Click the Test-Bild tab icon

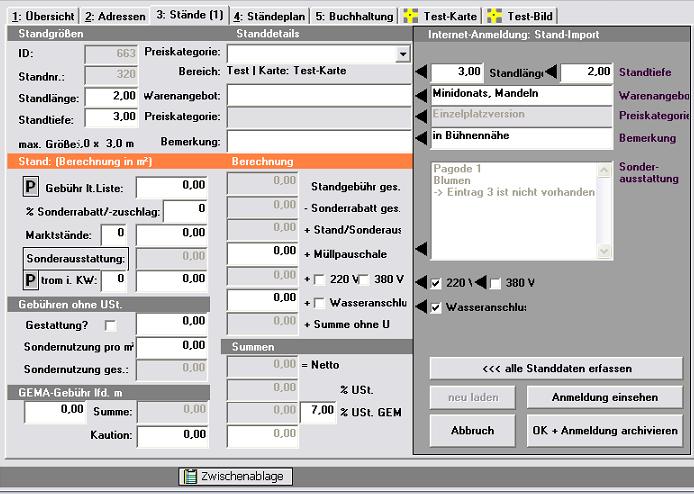point(494,16)
